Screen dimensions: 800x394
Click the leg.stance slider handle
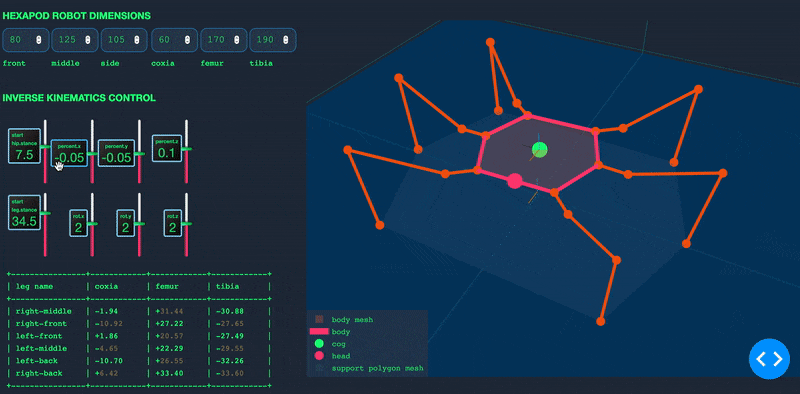point(45,213)
